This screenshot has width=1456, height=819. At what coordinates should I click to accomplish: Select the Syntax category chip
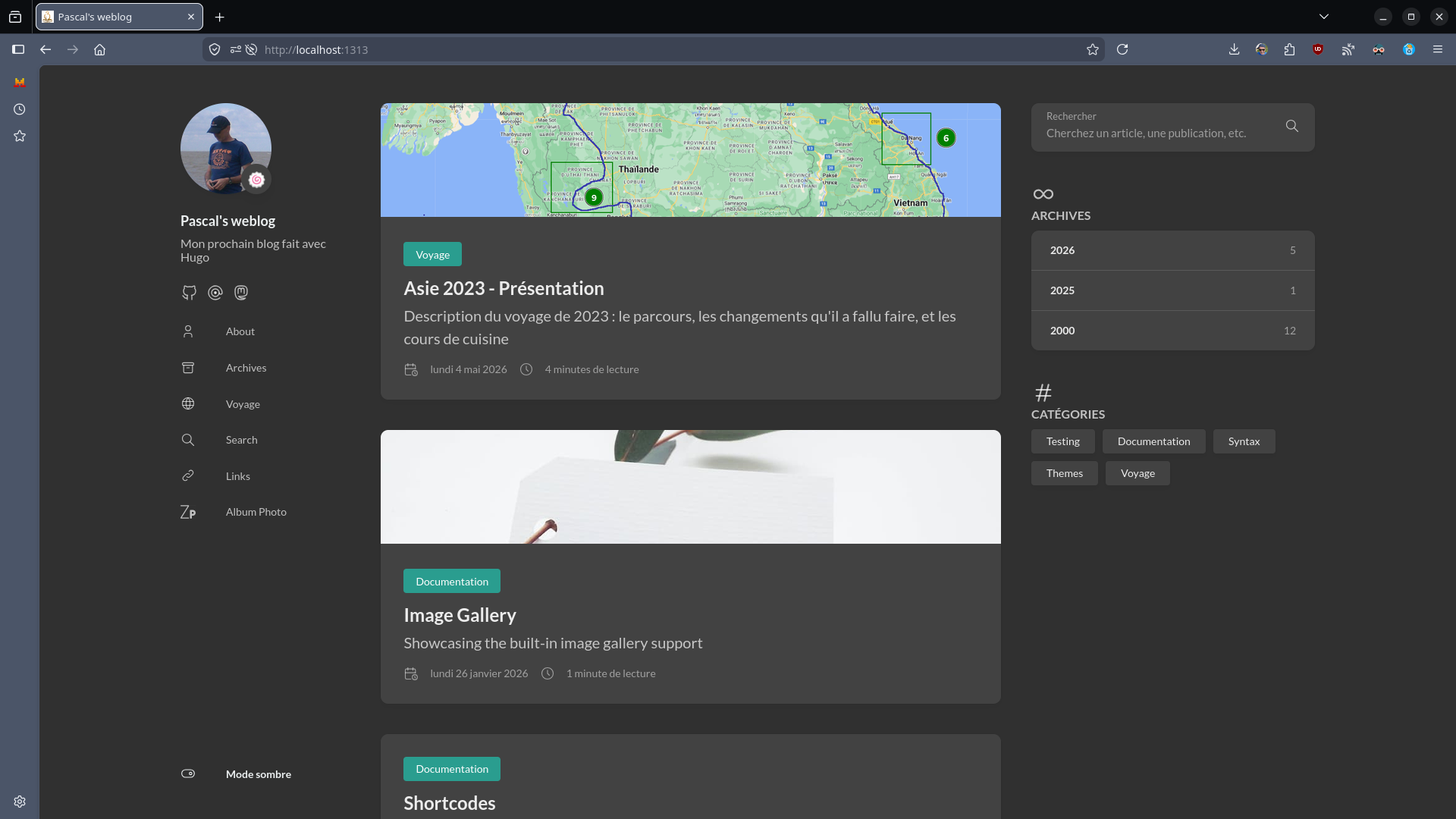tap(1244, 441)
